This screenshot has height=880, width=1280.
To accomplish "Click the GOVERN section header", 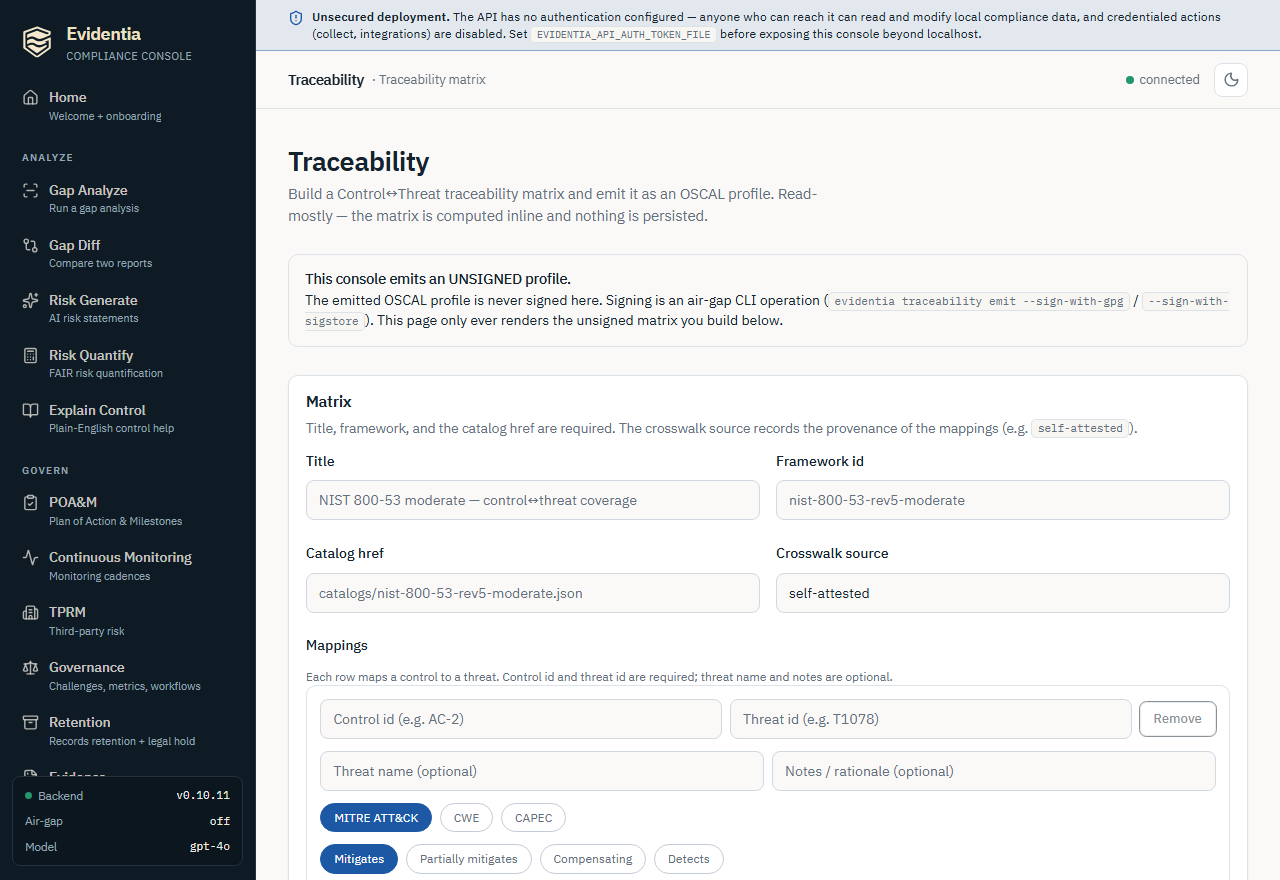I will 45,470.
